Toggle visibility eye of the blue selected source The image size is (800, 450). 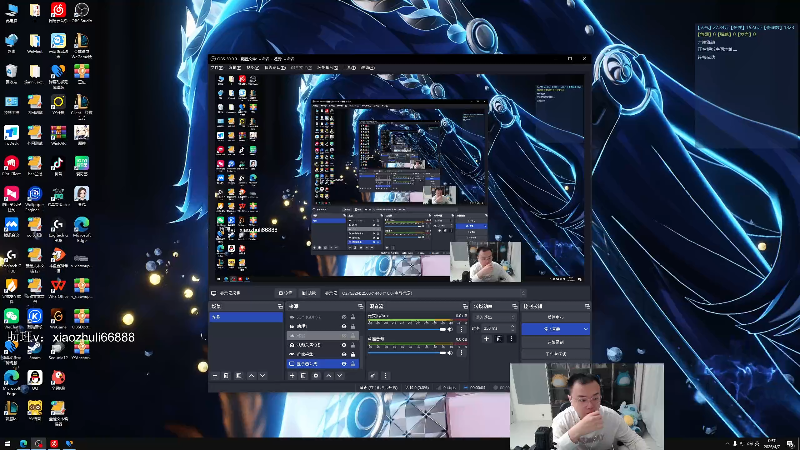pos(344,364)
